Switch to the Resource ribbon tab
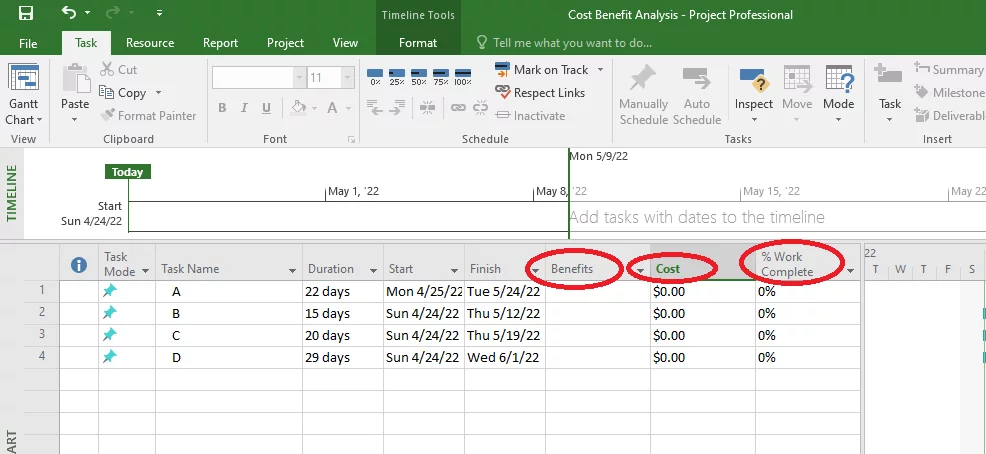The height and width of the screenshot is (454, 986). 150,43
